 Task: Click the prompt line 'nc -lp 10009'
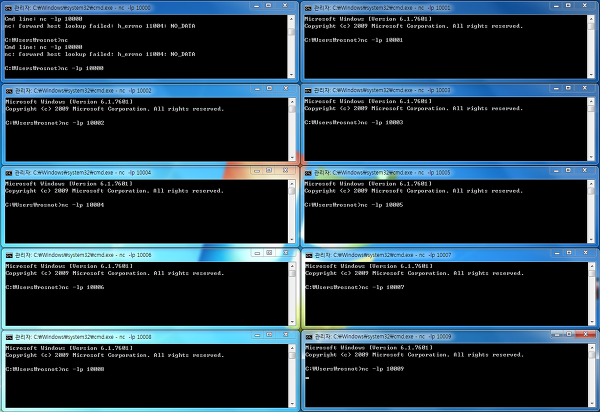[x=354, y=369]
